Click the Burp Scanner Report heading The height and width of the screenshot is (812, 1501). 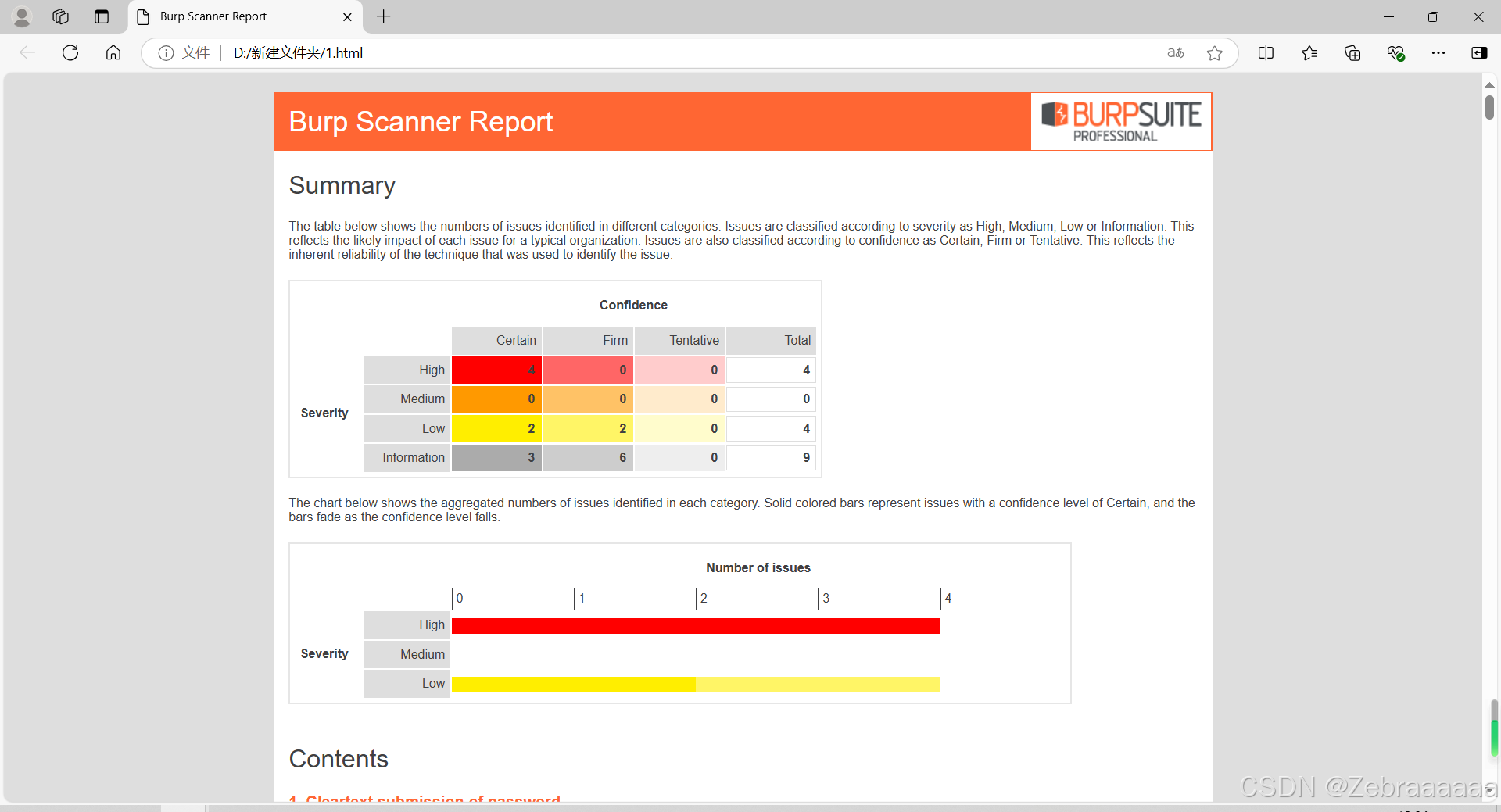pyautogui.click(x=421, y=121)
